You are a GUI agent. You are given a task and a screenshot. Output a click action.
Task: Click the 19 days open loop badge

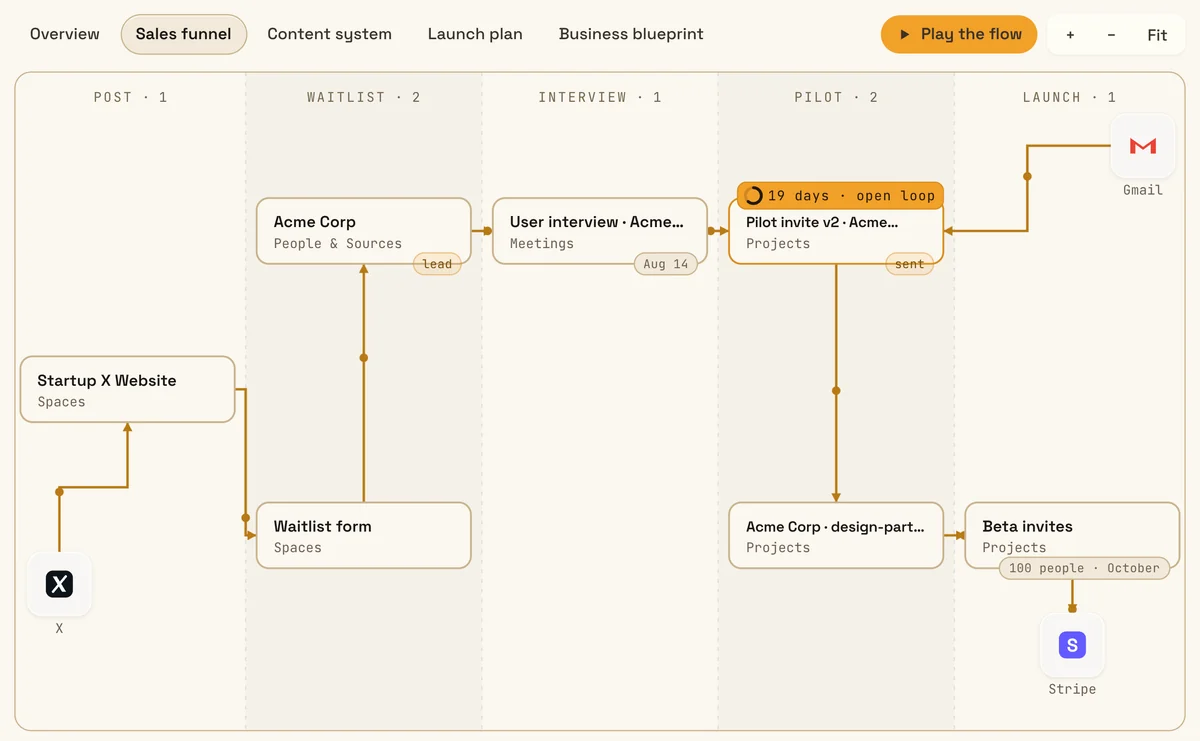(841, 196)
